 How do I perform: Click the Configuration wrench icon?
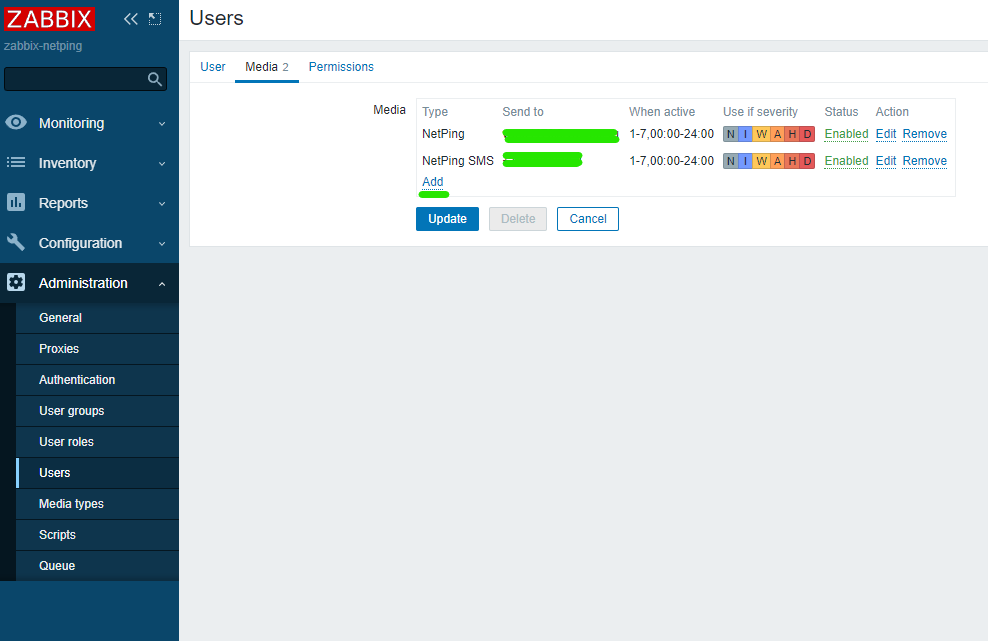16,243
